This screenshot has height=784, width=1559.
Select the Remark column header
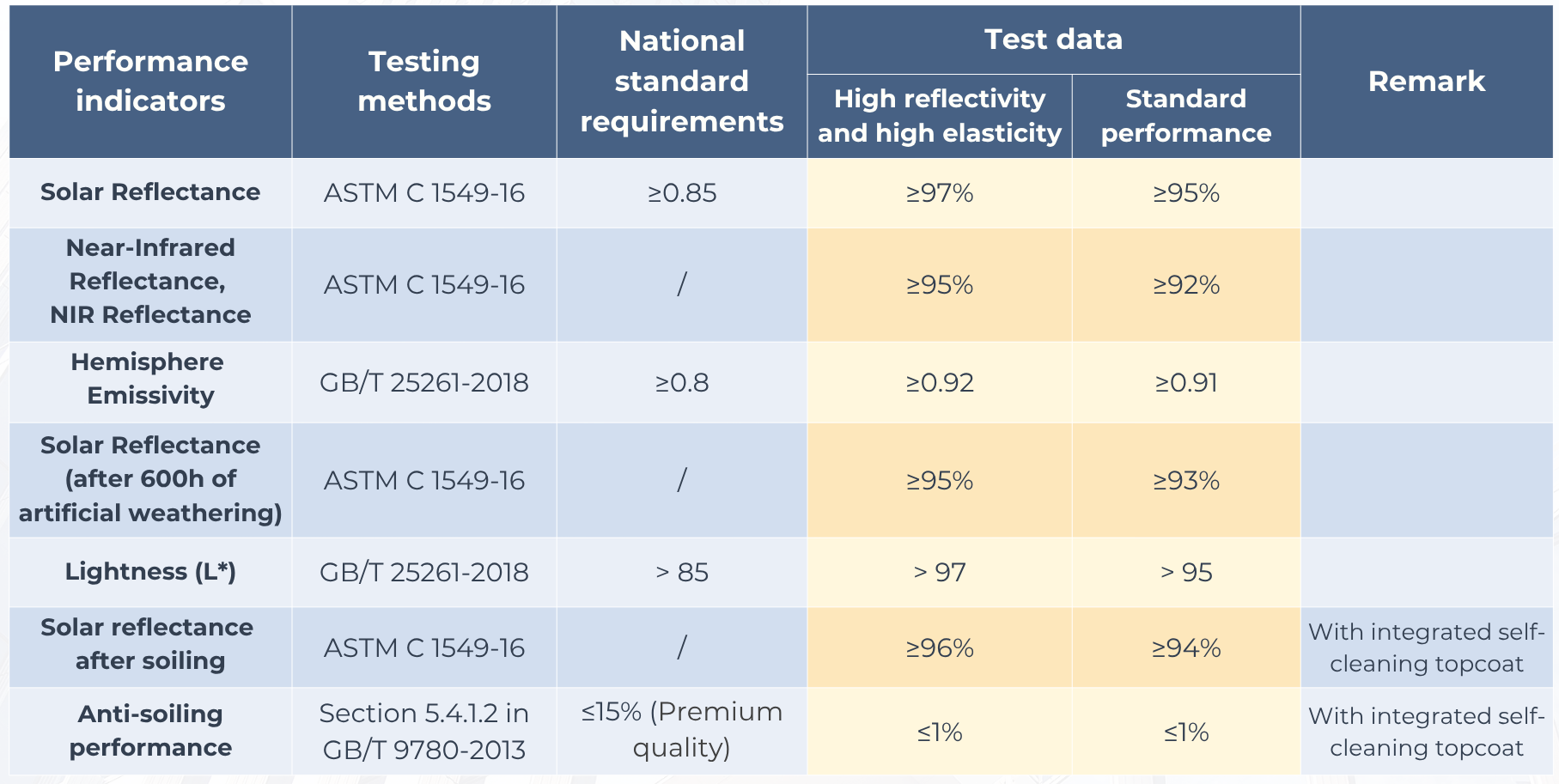point(1426,82)
